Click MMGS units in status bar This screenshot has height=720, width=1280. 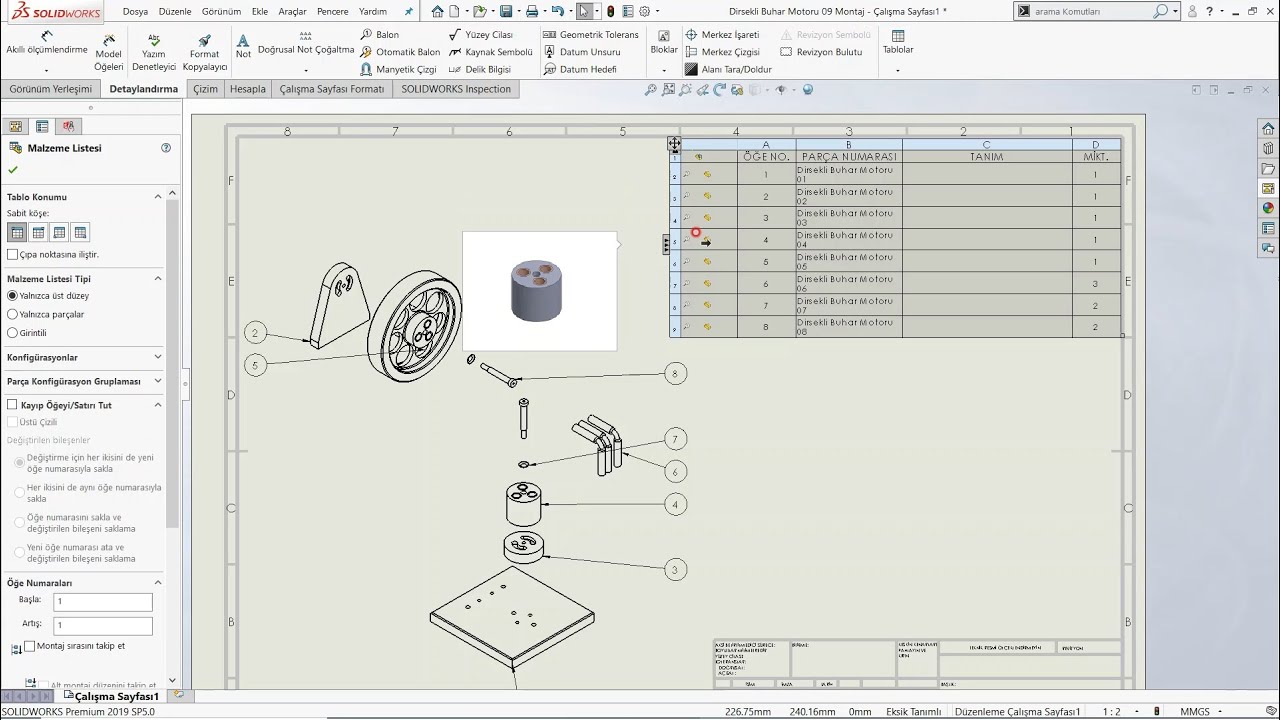1195,712
